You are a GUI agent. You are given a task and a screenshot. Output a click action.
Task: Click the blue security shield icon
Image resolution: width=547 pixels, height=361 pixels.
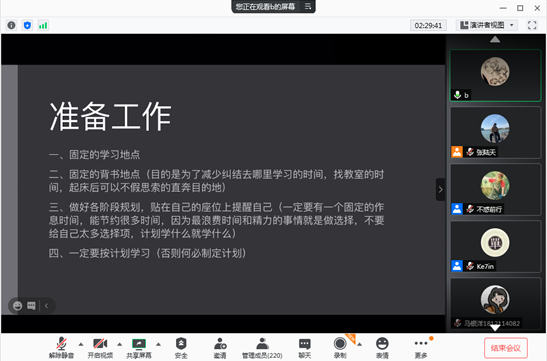[27, 25]
